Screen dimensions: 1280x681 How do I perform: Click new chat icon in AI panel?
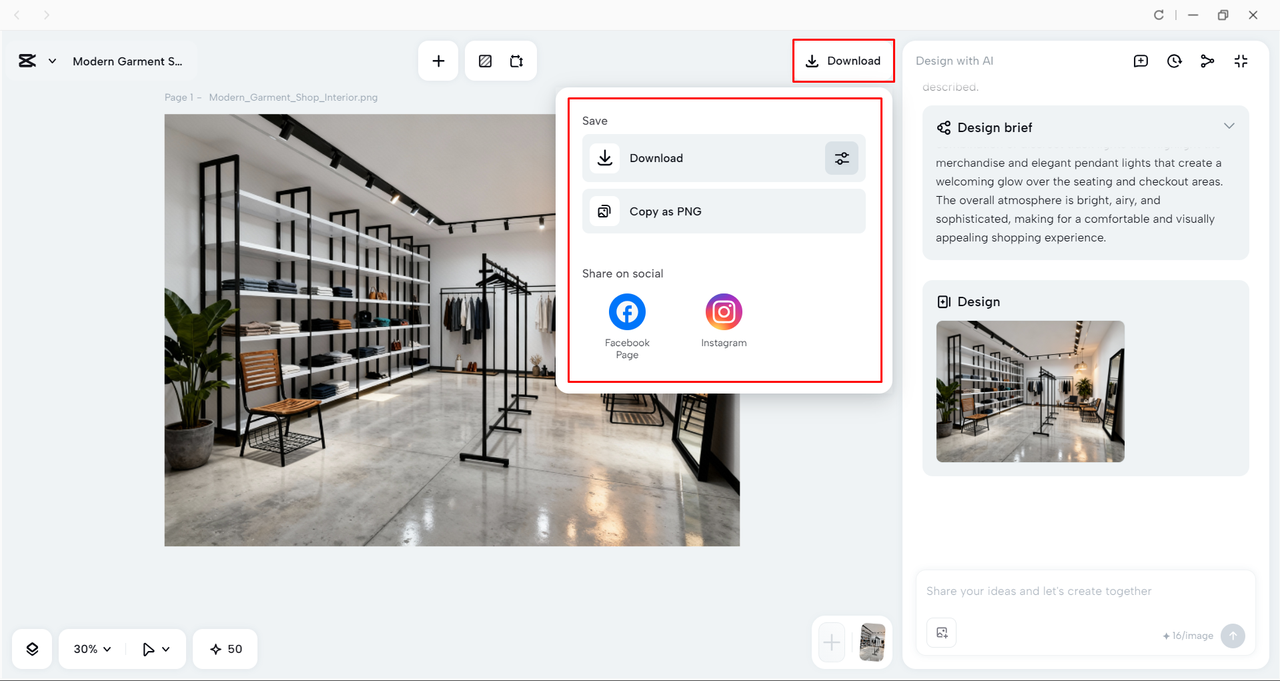click(1141, 61)
